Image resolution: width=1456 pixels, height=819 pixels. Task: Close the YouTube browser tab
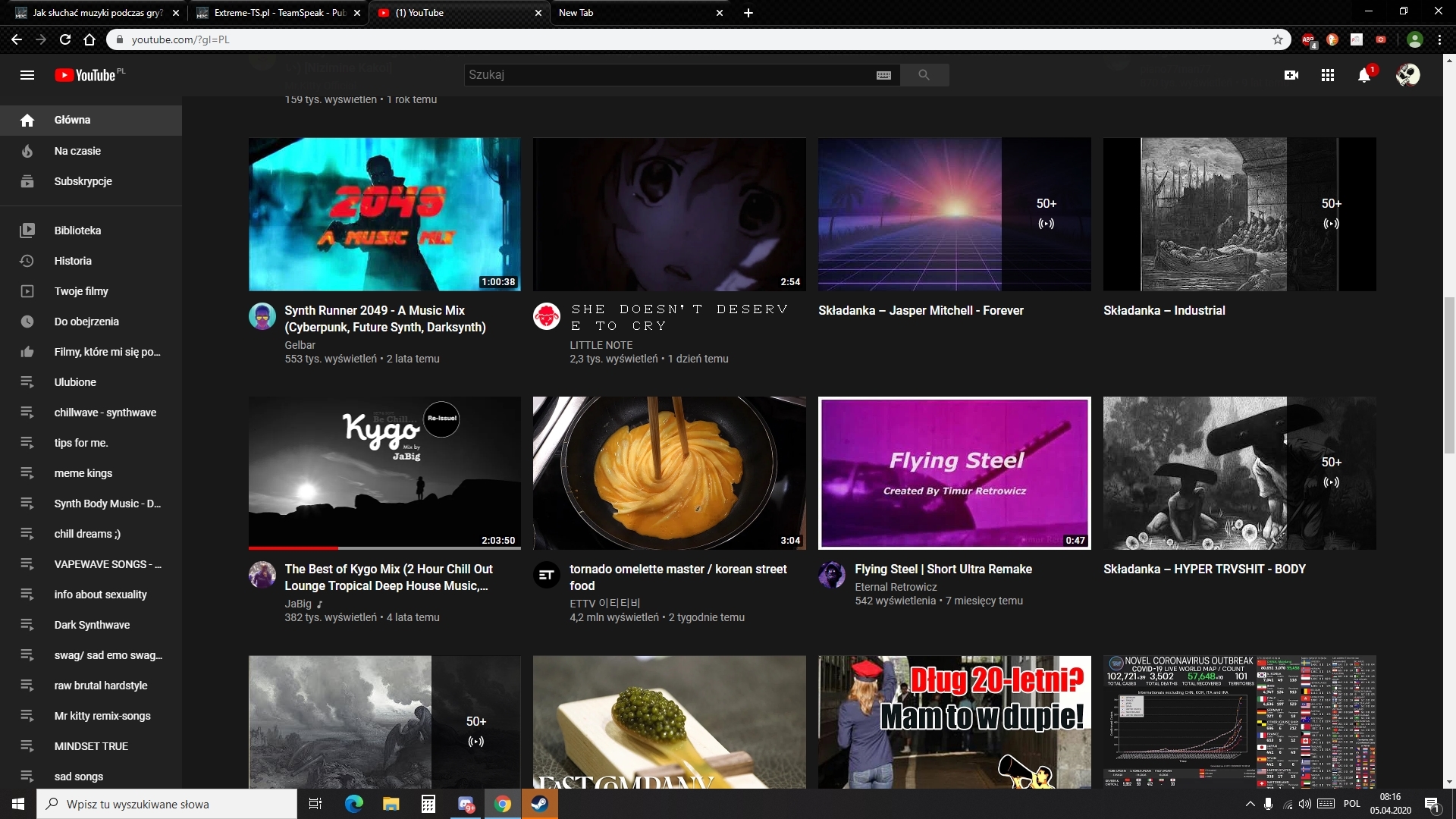coord(538,13)
